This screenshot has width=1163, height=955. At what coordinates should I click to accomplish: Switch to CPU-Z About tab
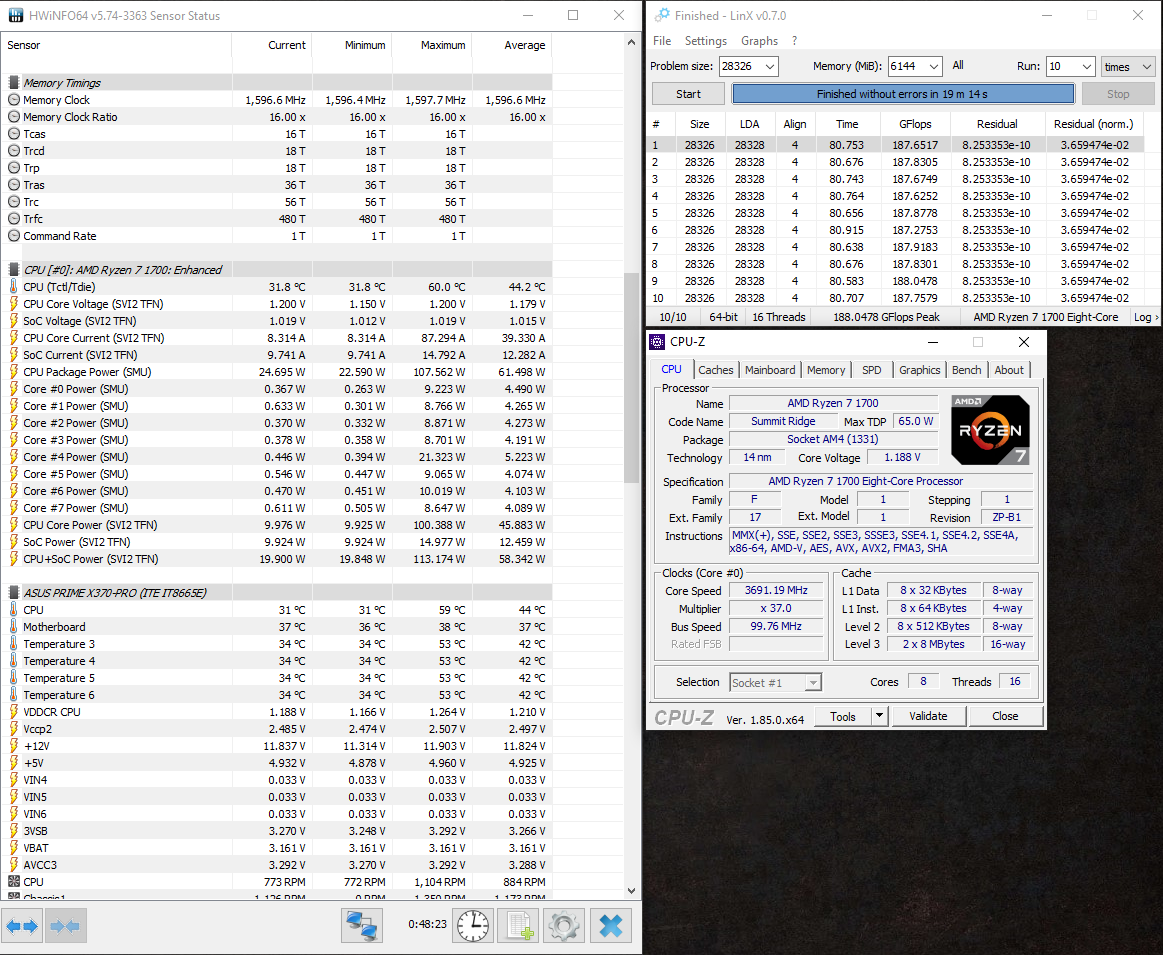coord(1009,370)
